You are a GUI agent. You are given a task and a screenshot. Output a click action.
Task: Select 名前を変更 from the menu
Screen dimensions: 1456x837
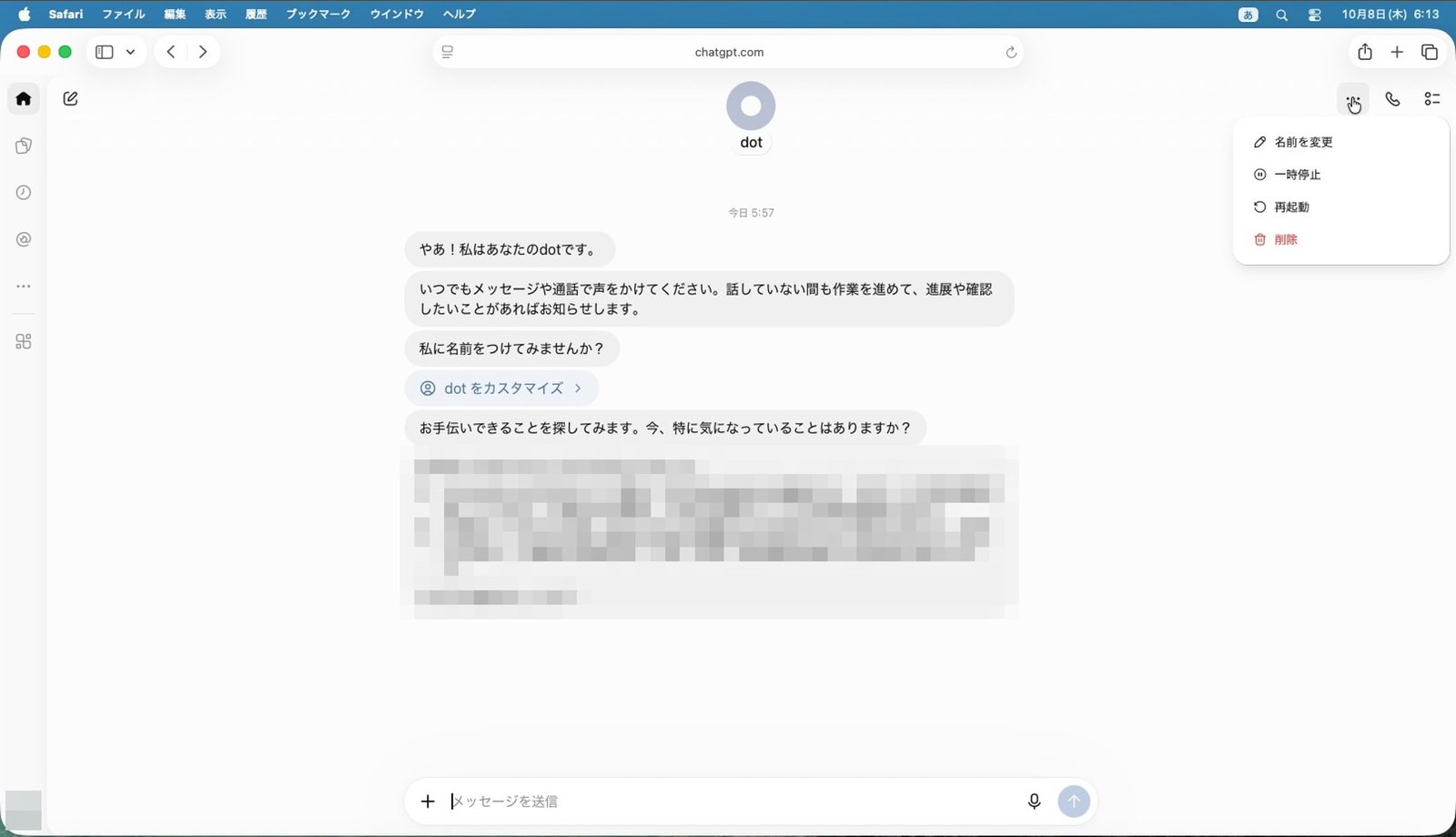pyautogui.click(x=1340, y=142)
